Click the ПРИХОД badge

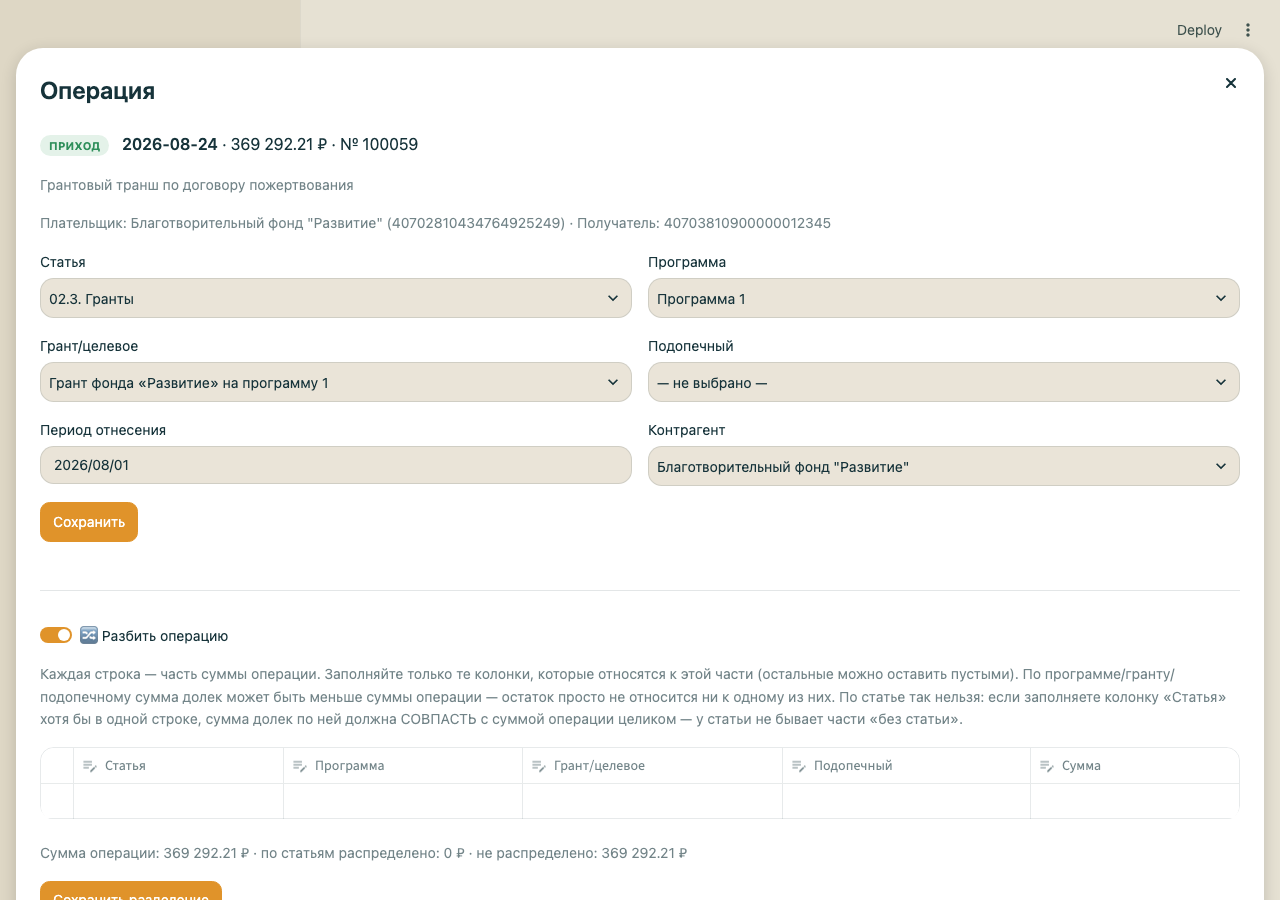(x=75, y=146)
